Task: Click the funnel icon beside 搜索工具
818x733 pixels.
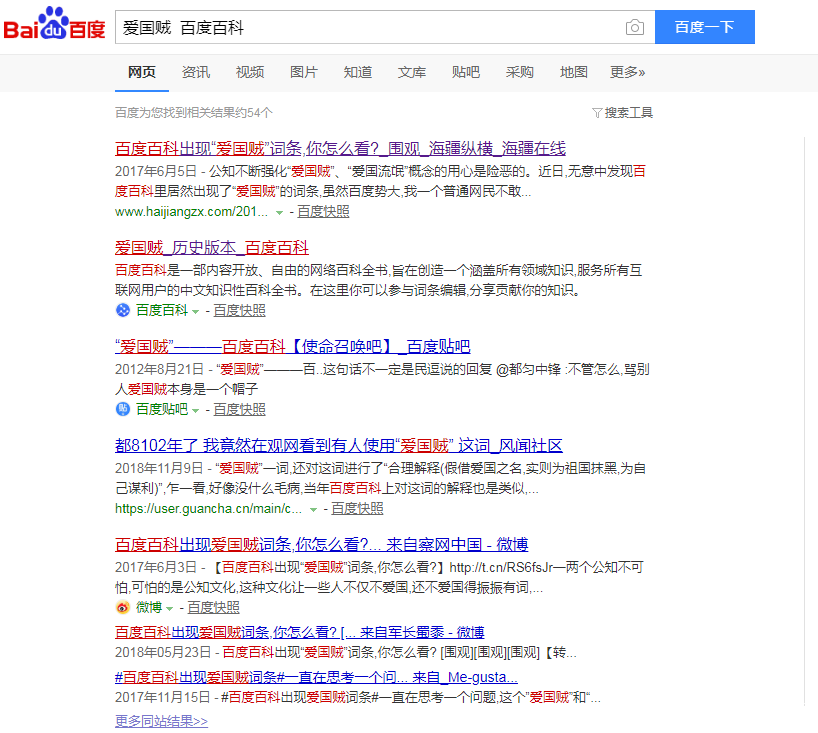Action: (597, 113)
